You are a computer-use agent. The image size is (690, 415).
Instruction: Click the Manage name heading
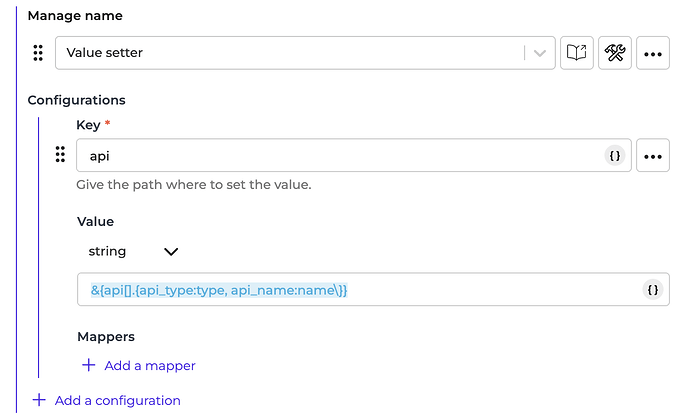pos(74,17)
